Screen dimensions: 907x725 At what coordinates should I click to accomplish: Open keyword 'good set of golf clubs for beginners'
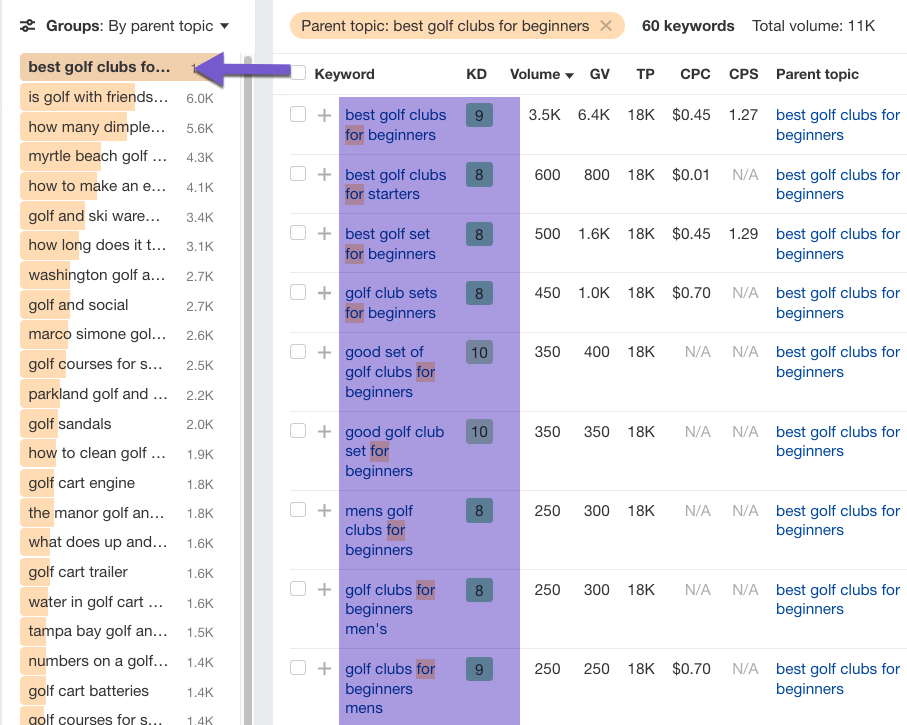[x=390, y=371]
